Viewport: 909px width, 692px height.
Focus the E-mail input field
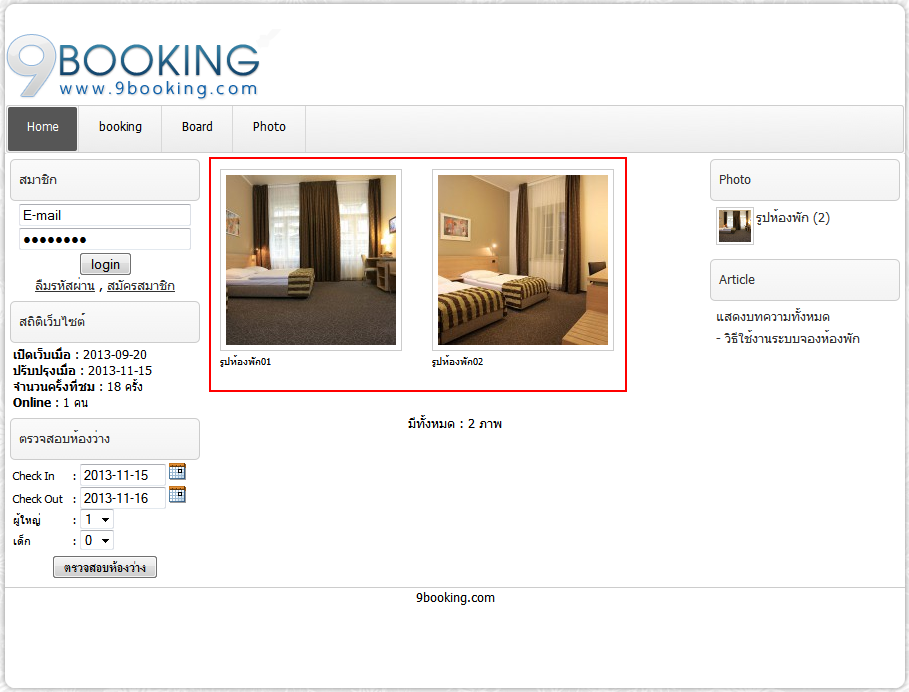point(105,215)
